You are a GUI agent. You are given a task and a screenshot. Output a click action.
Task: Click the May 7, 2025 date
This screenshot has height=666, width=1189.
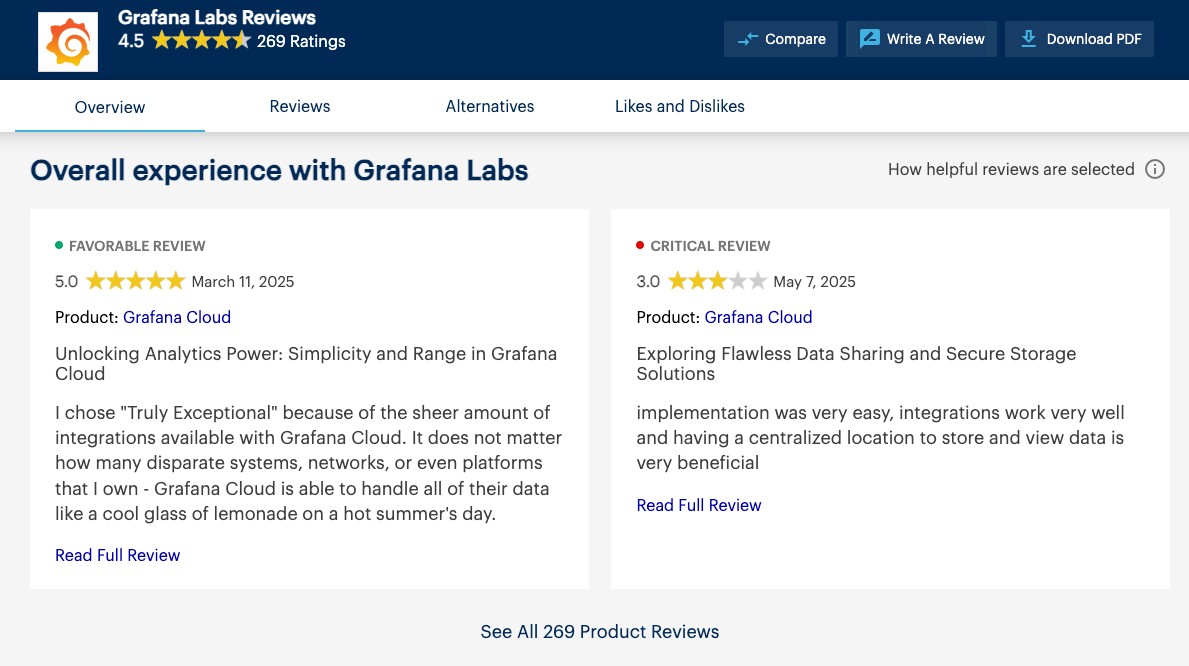pyautogui.click(x=814, y=281)
